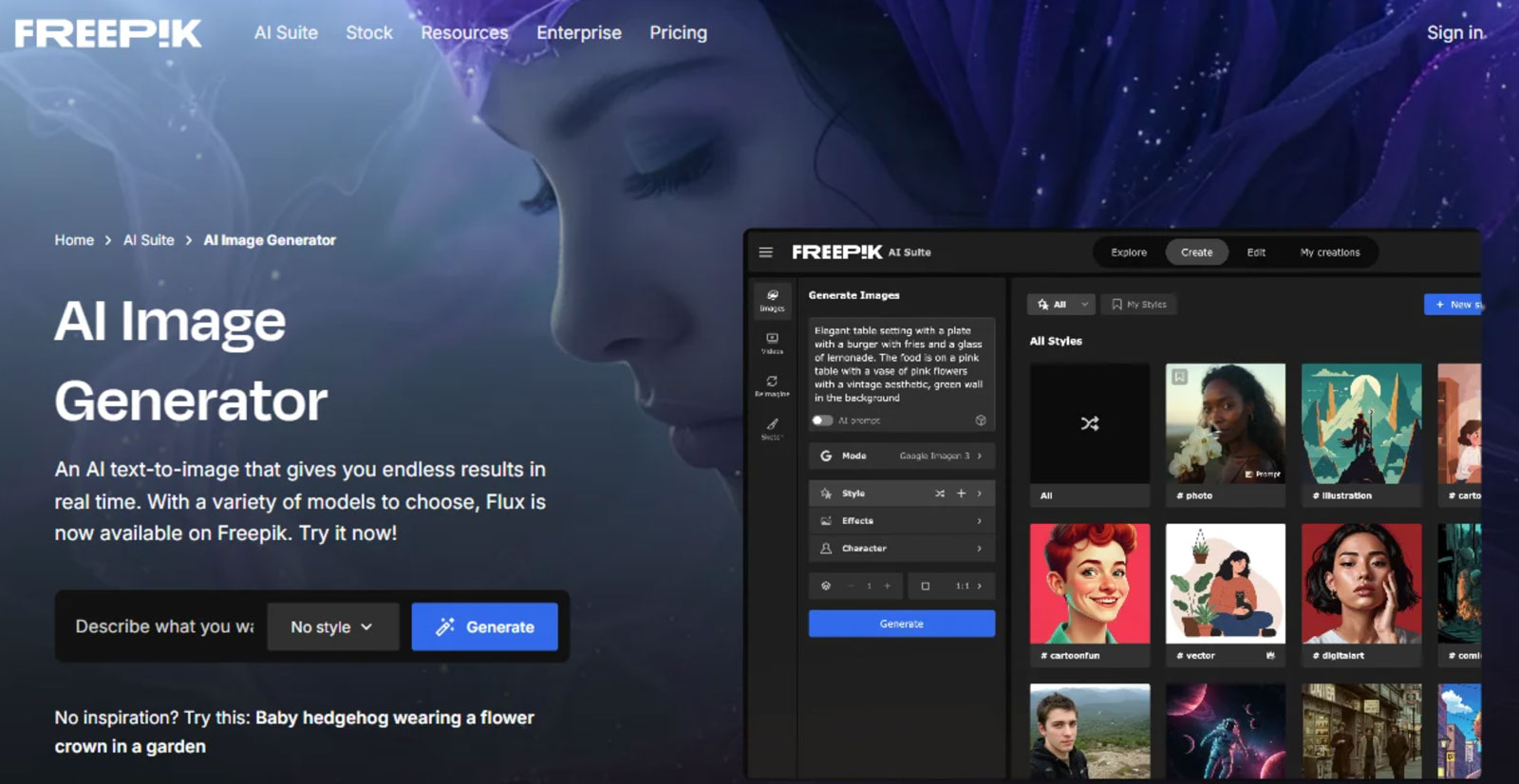Decrease image count with minus button
This screenshot has height=784, width=1519.
point(851,587)
